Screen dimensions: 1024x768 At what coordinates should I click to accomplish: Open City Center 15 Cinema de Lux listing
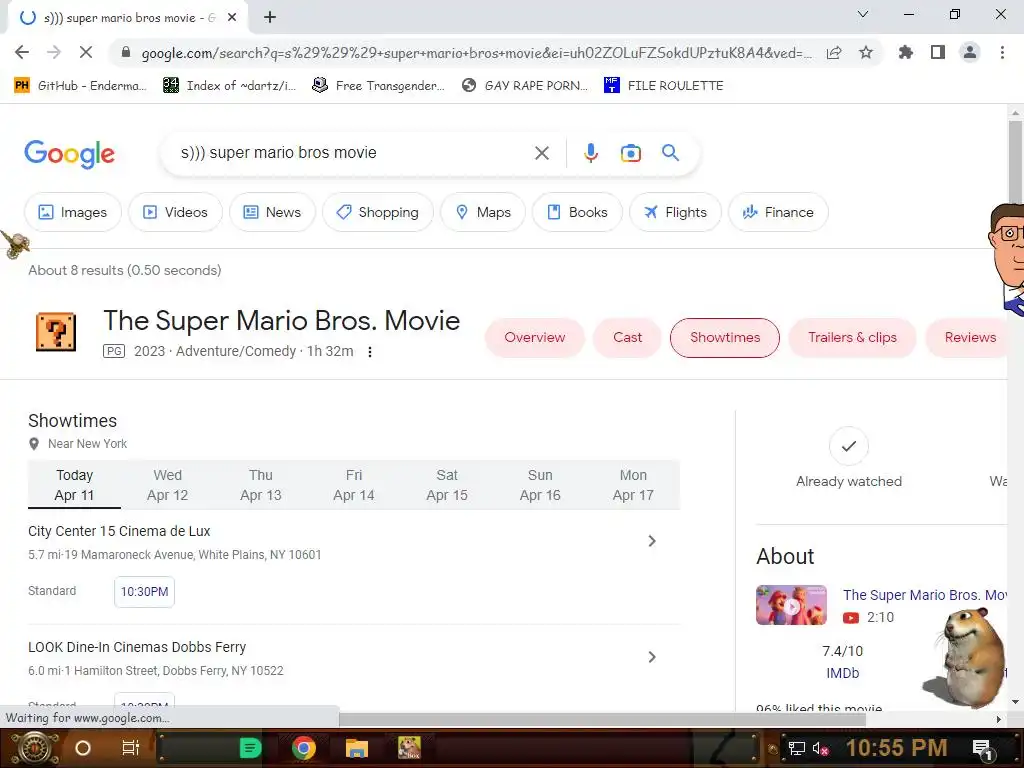119,532
